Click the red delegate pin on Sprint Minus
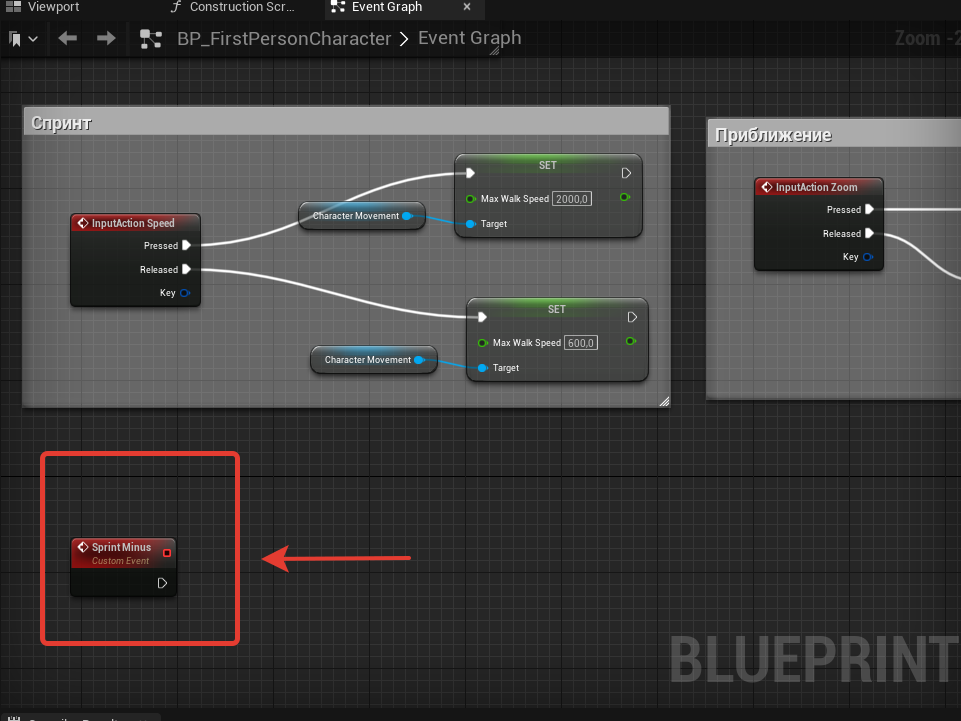Image resolution: width=961 pixels, height=721 pixels. [167, 552]
